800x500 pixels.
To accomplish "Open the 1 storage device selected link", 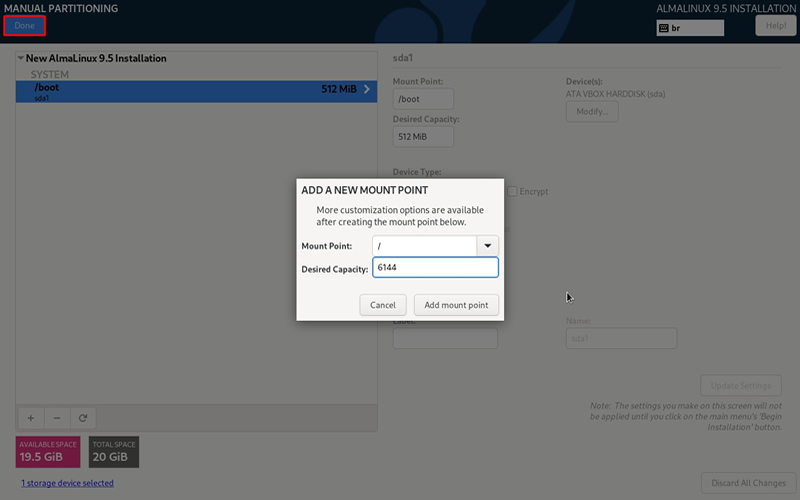I will (x=67, y=483).
